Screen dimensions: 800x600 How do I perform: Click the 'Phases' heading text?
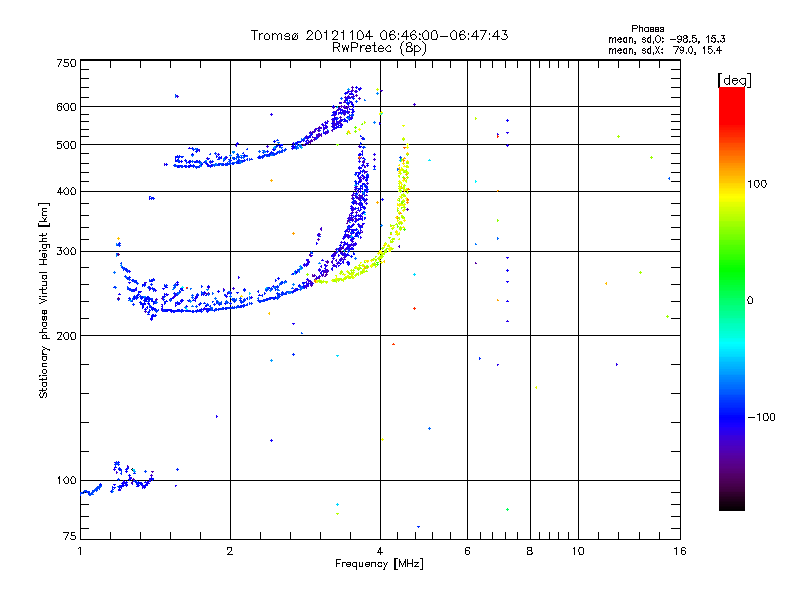tap(647, 29)
